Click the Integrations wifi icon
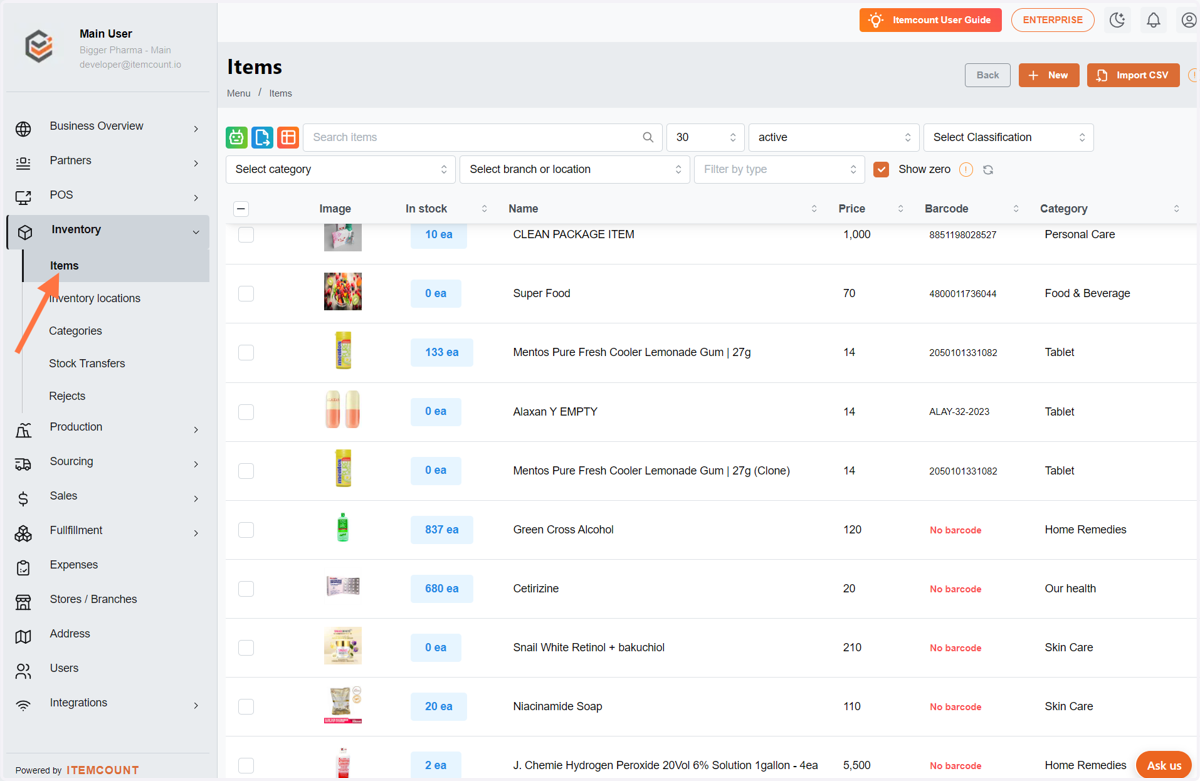Viewport: 1200px width, 781px height. (x=23, y=705)
